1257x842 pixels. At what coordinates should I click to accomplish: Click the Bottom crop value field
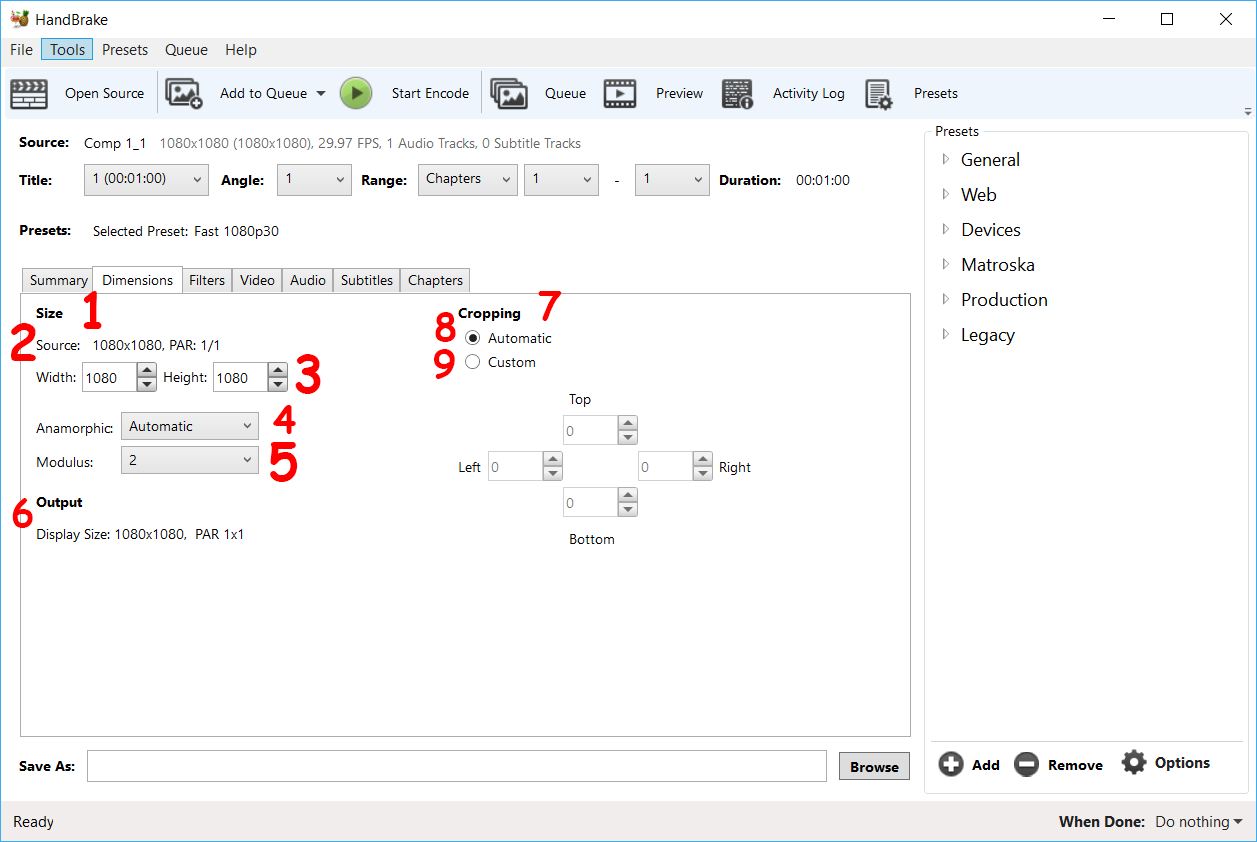[590, 503]
